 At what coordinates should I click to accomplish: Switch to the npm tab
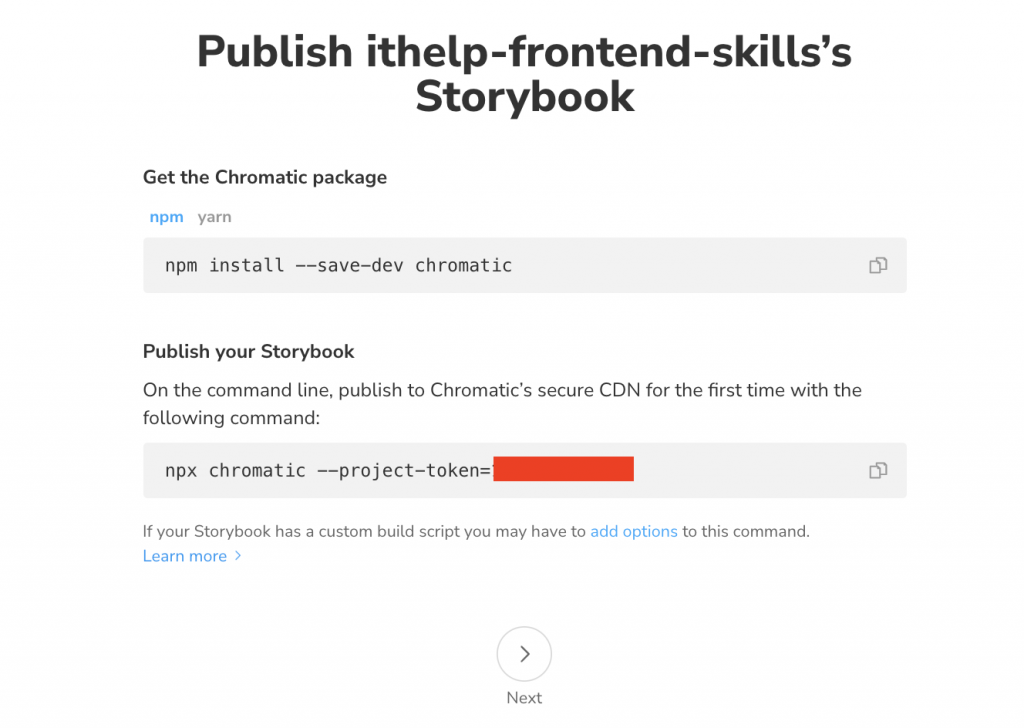pos(166,217)
